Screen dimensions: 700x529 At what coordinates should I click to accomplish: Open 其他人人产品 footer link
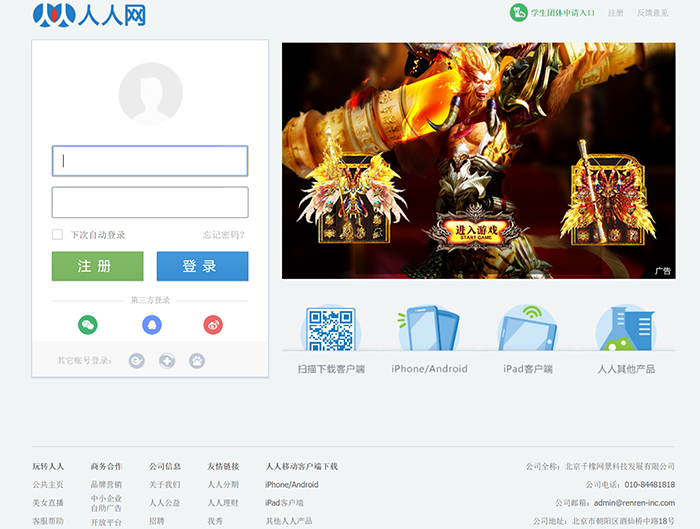pos(289,521)
